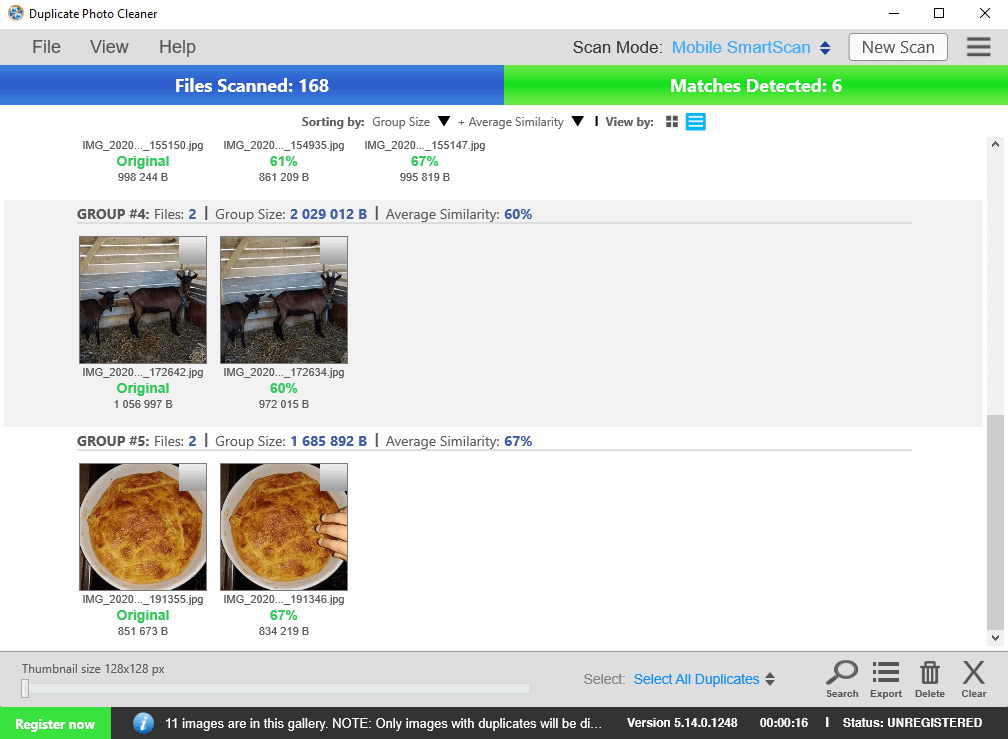Click the Register now button

tap(55, 724)
